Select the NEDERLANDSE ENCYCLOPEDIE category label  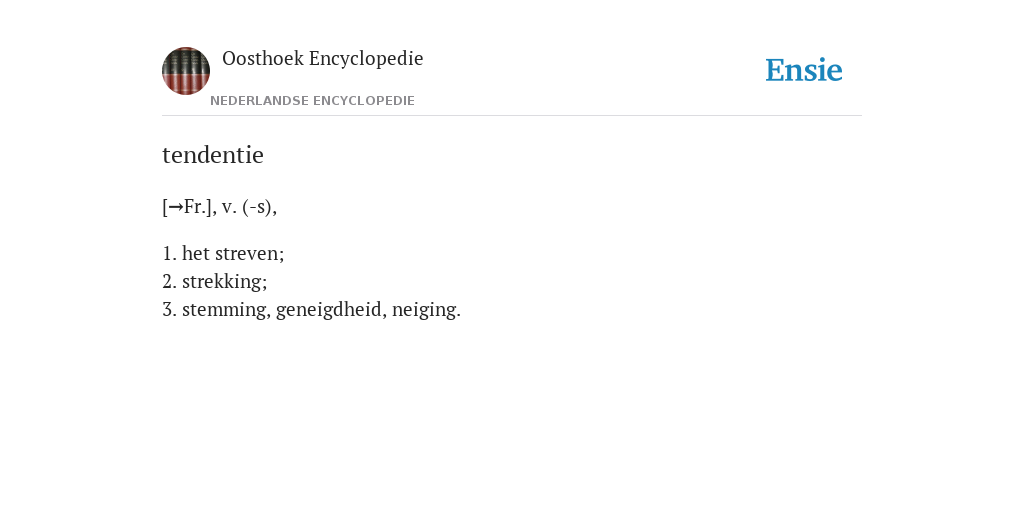click(312, 101)
